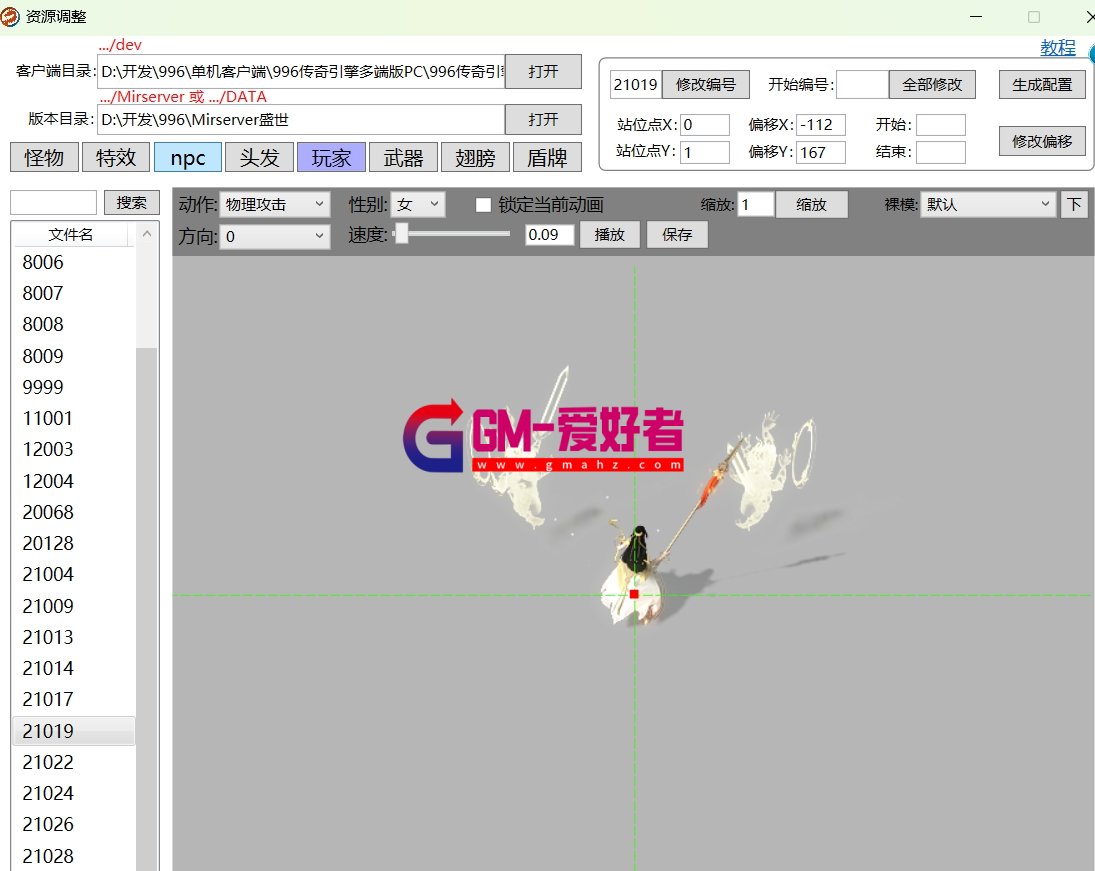
Task: Click the 客户端目录 path field
Action: (x=302, y=71)
